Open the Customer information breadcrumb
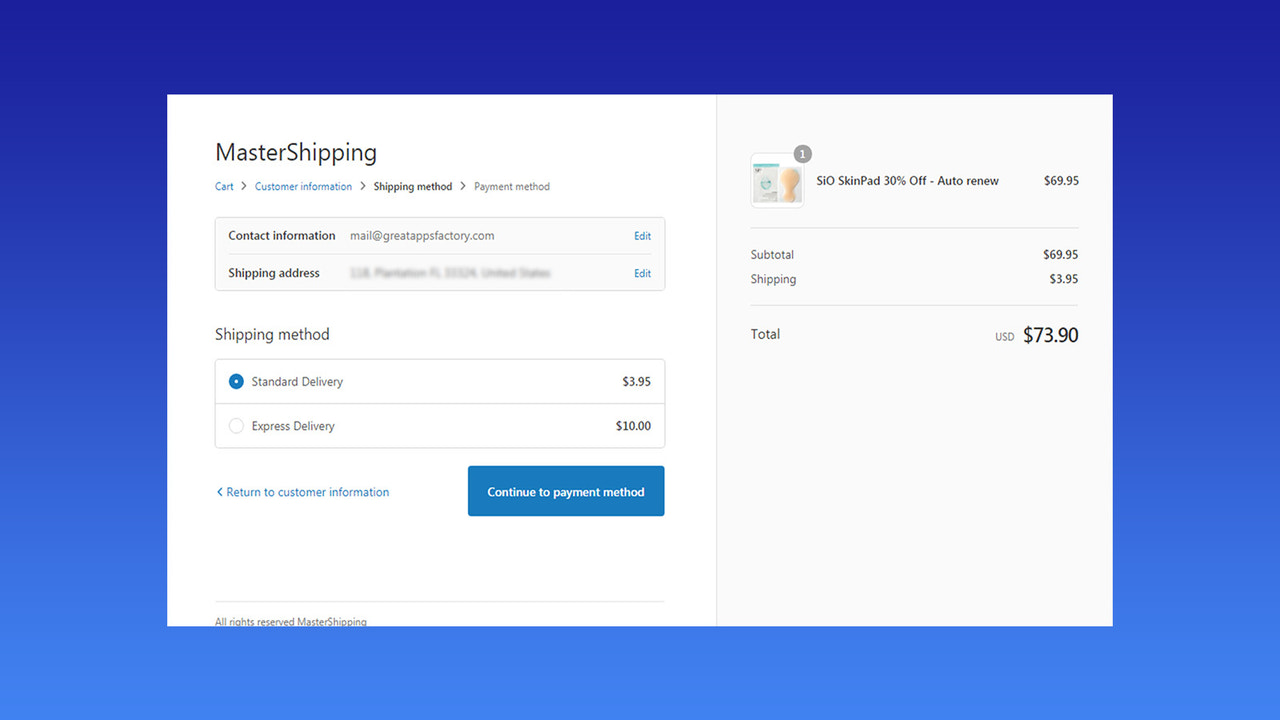This screenshot has height=720, width=1280. 303,186
